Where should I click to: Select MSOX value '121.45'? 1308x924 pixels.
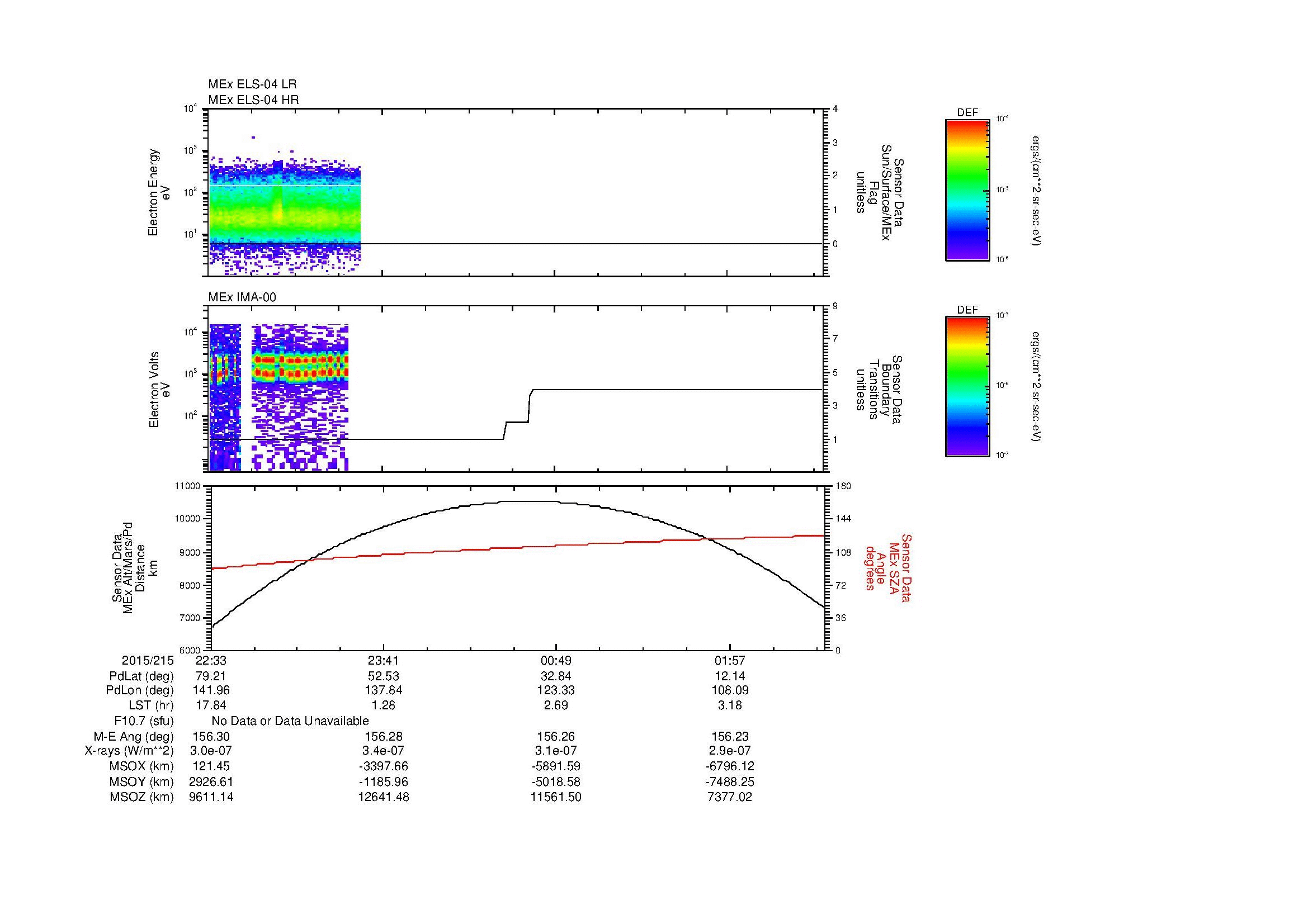[211, 766]
